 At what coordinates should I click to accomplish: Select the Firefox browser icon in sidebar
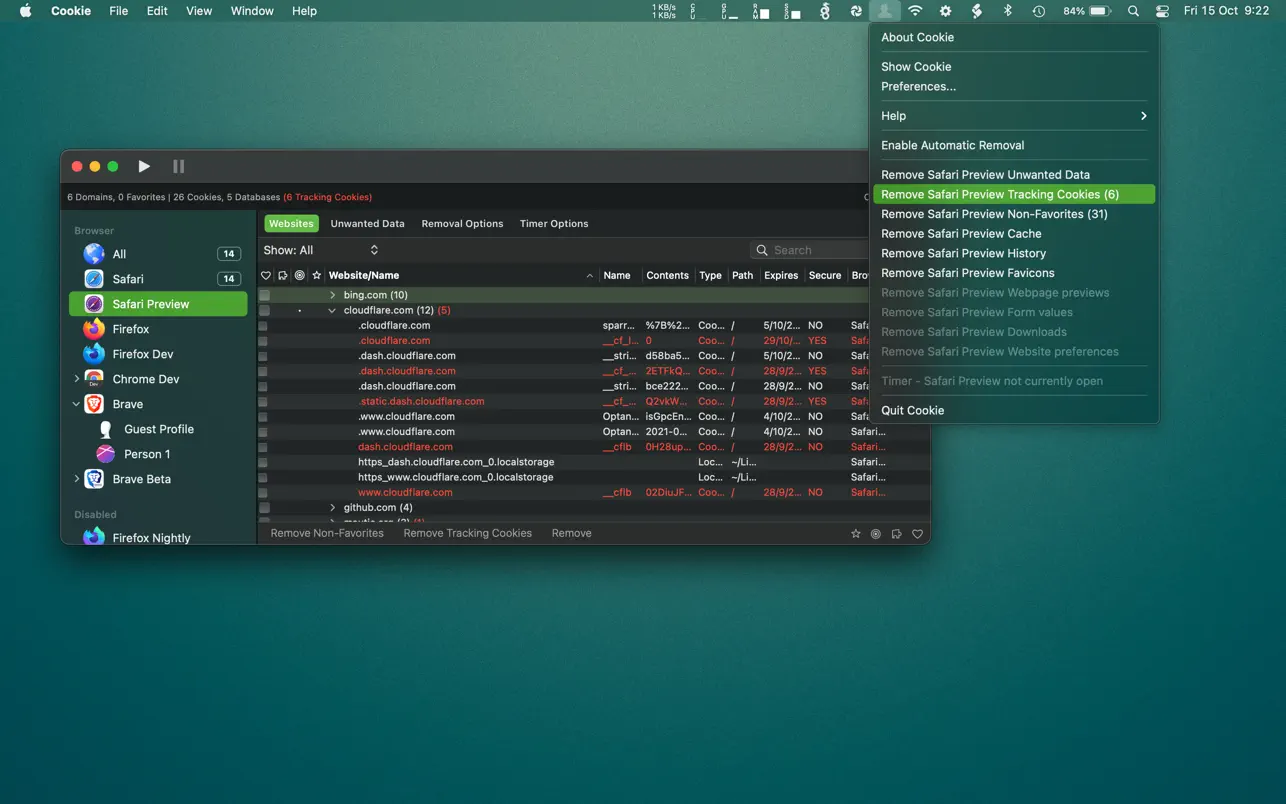coord(94,329)
